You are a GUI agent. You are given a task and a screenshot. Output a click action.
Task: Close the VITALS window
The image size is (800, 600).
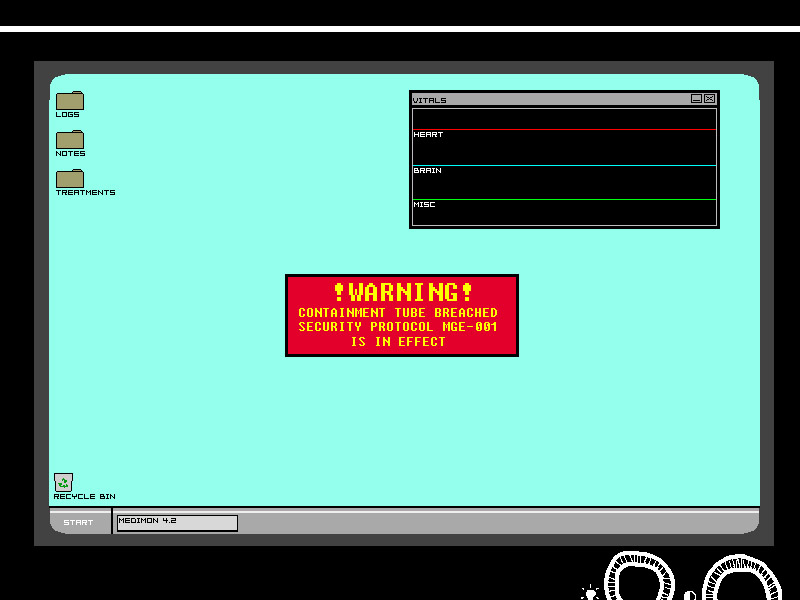(x=709, y=99)
